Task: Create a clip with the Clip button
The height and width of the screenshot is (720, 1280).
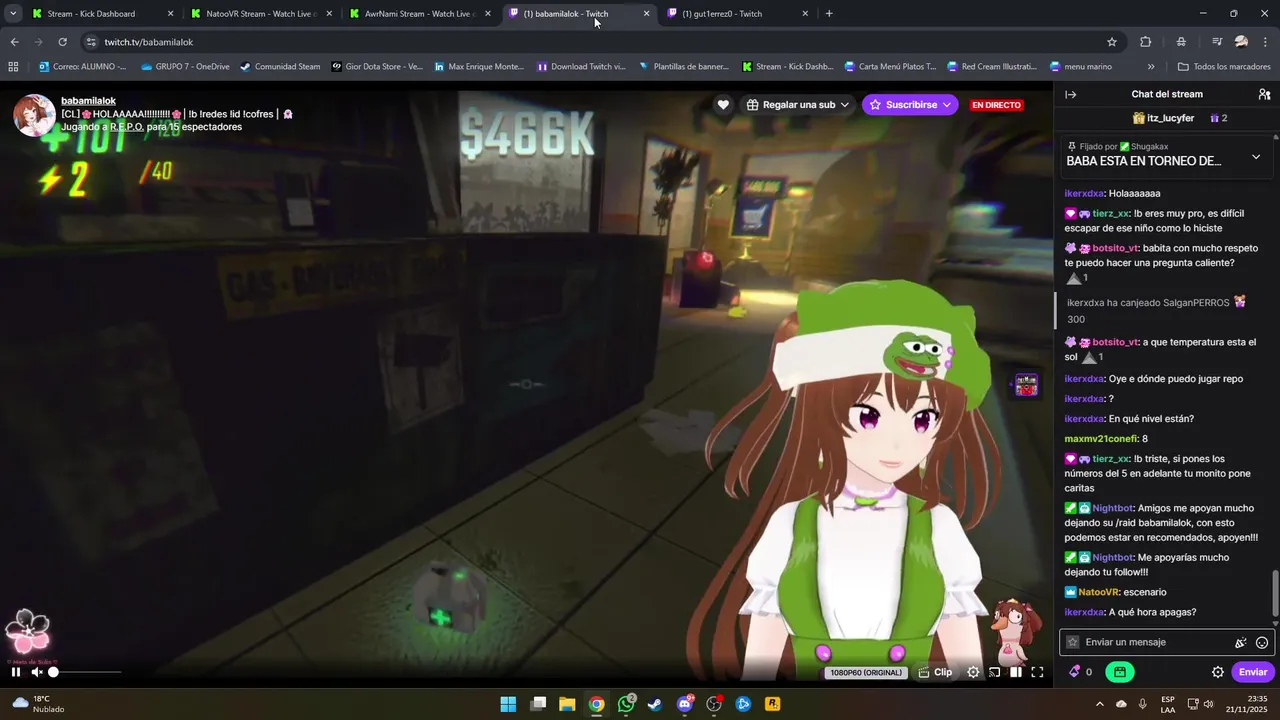Action: click(935, 672)
